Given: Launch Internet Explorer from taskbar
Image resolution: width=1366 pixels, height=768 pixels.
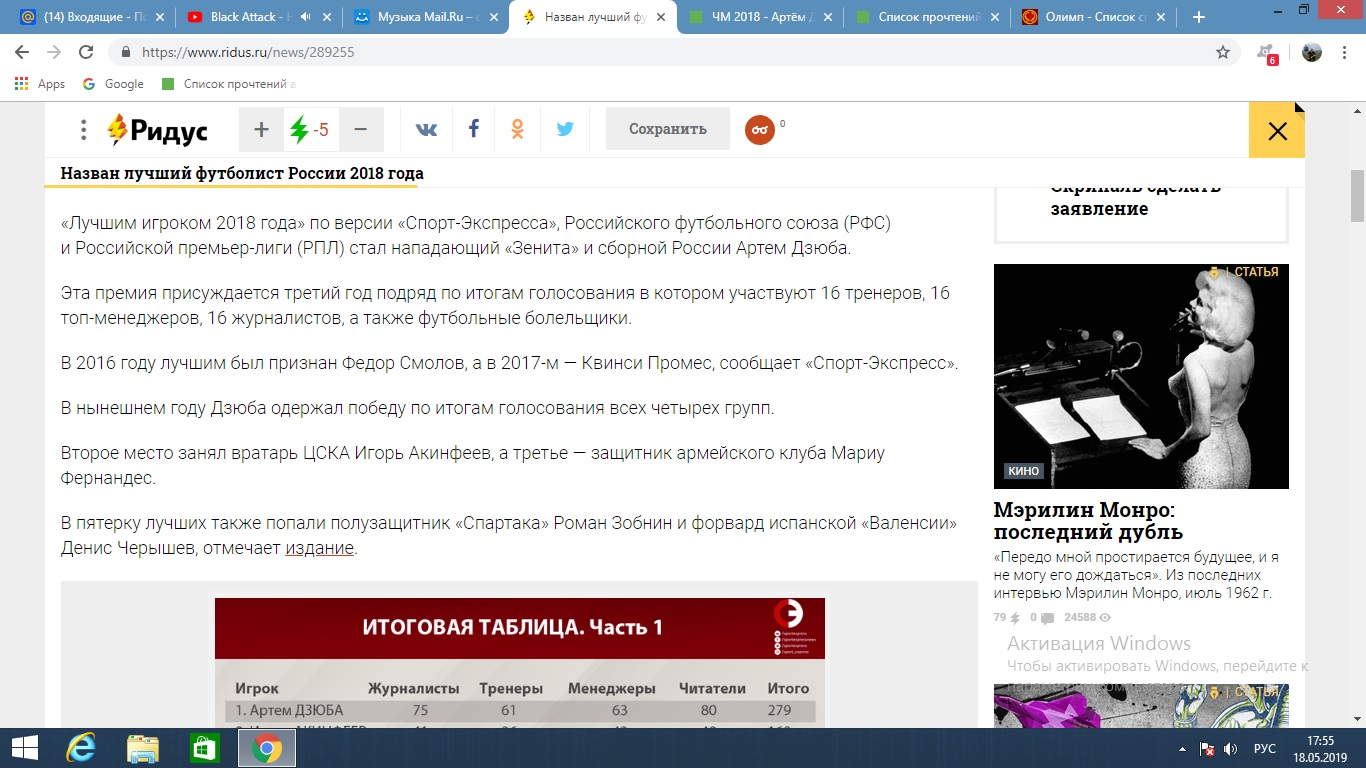Looking at the screenshot, I should coord(80,748).
